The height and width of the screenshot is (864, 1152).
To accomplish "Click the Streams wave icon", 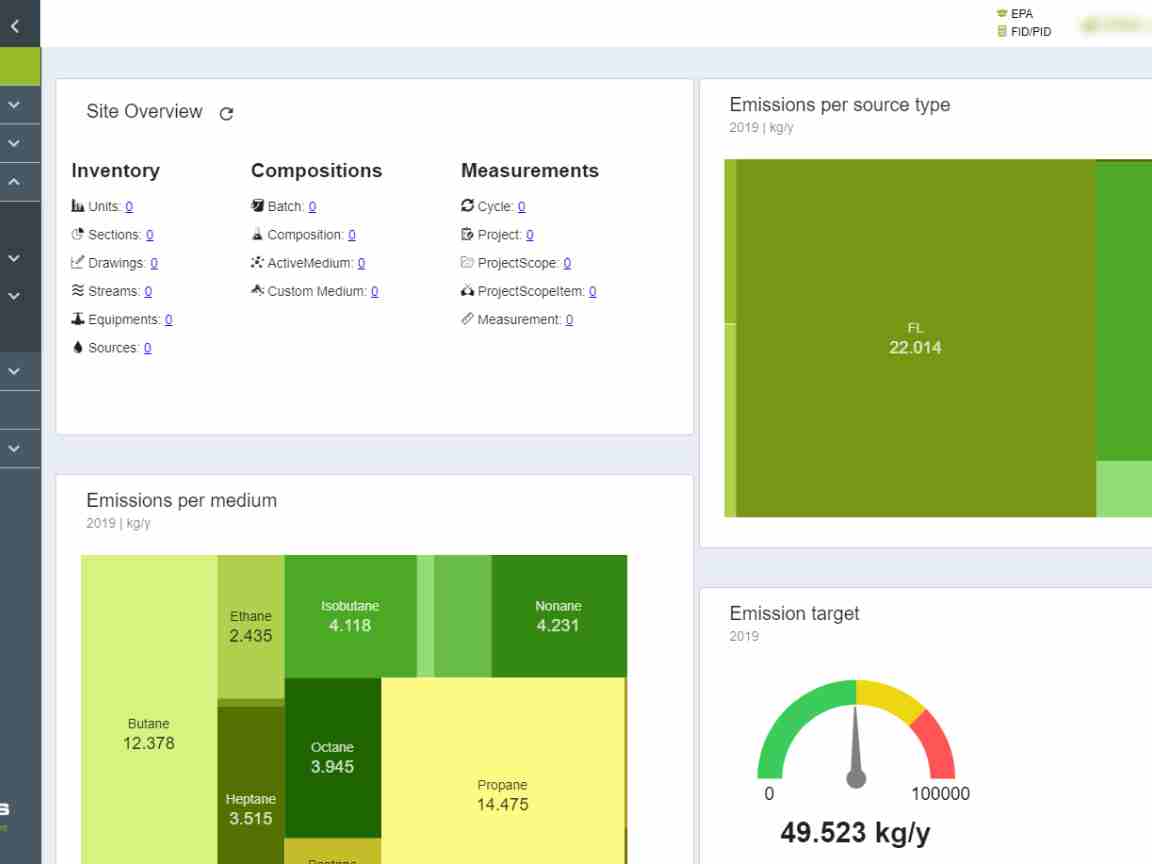I will point(78,292).
